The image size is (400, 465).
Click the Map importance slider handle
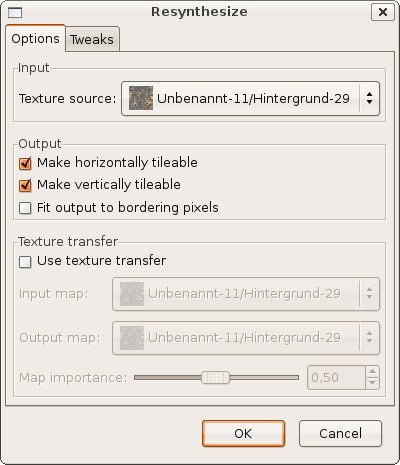[216, 377]
